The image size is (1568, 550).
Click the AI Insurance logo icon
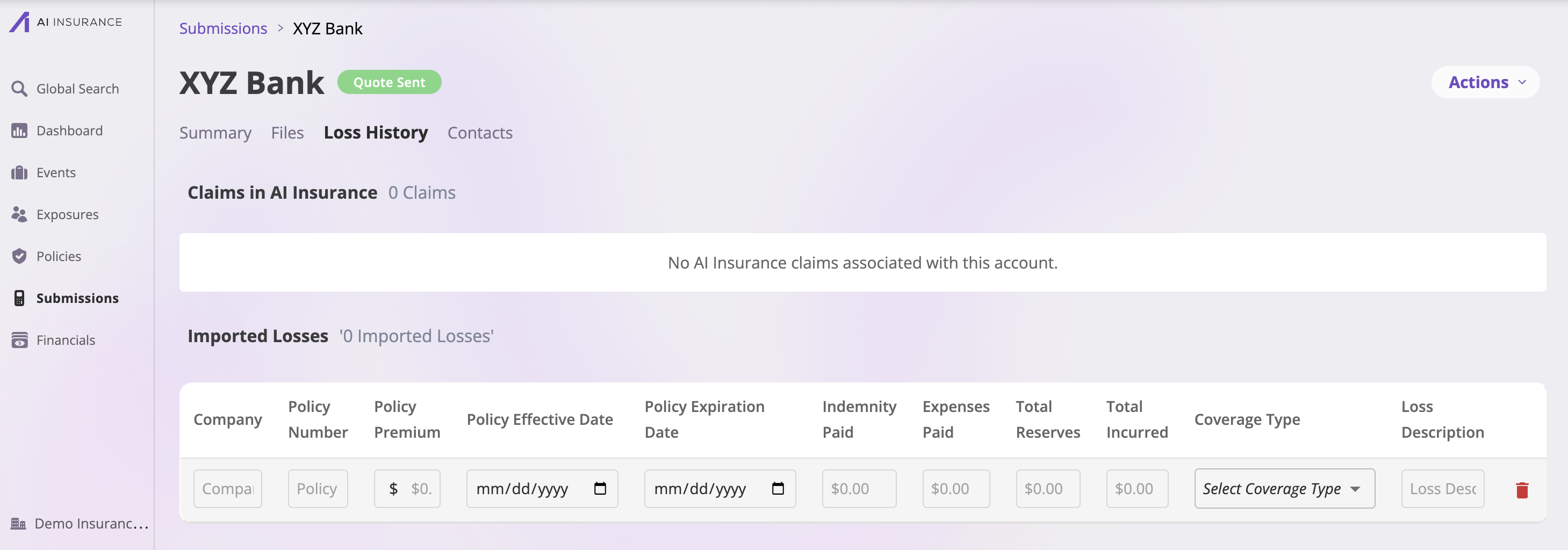(x=19, y=23)
